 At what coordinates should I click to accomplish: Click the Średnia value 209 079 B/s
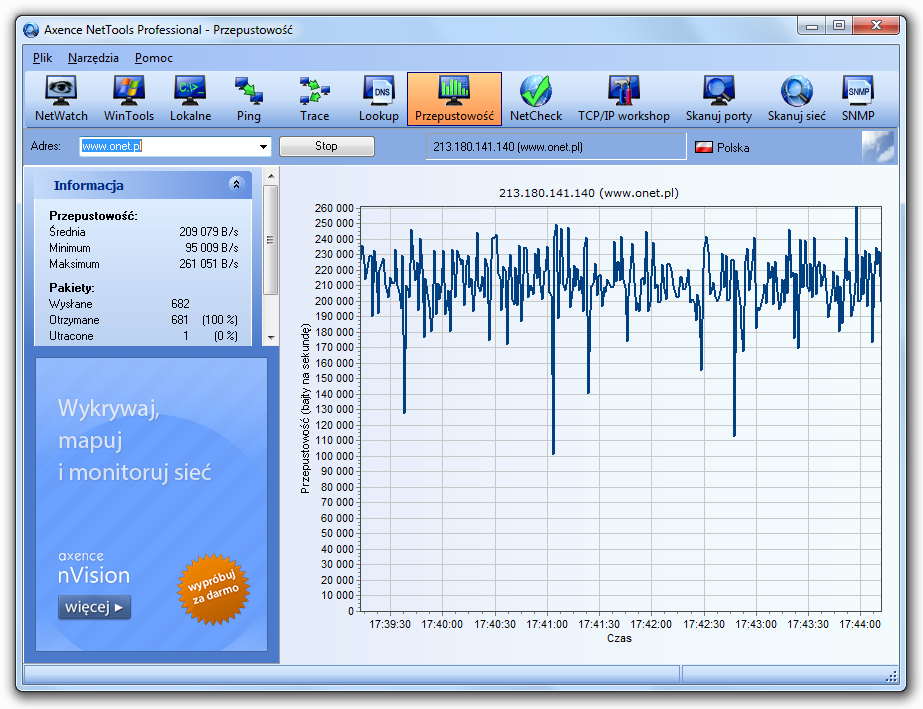click(x=208, y=232)
